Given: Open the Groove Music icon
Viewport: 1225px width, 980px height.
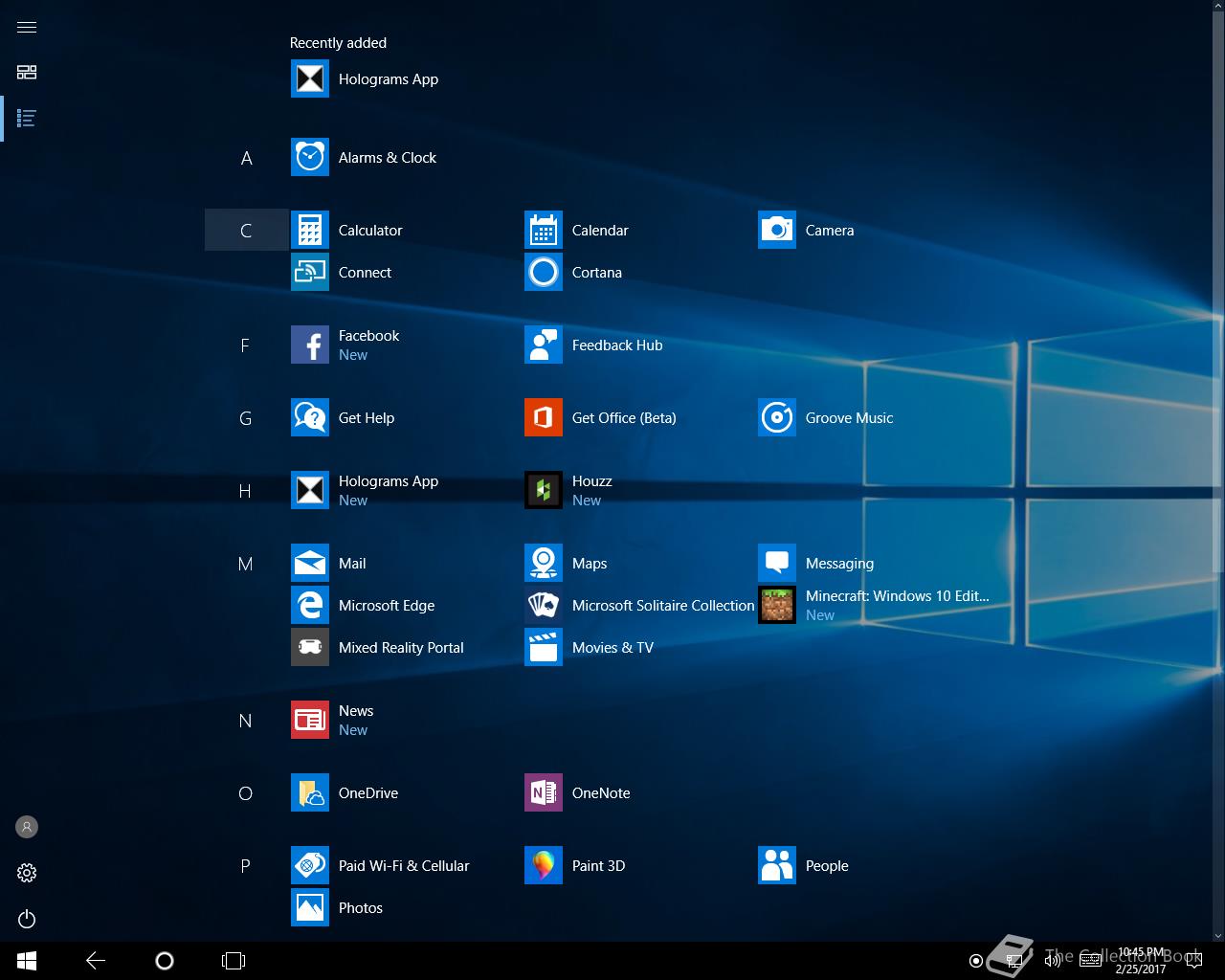Looking at the screenshot, I should pos(777,417).
